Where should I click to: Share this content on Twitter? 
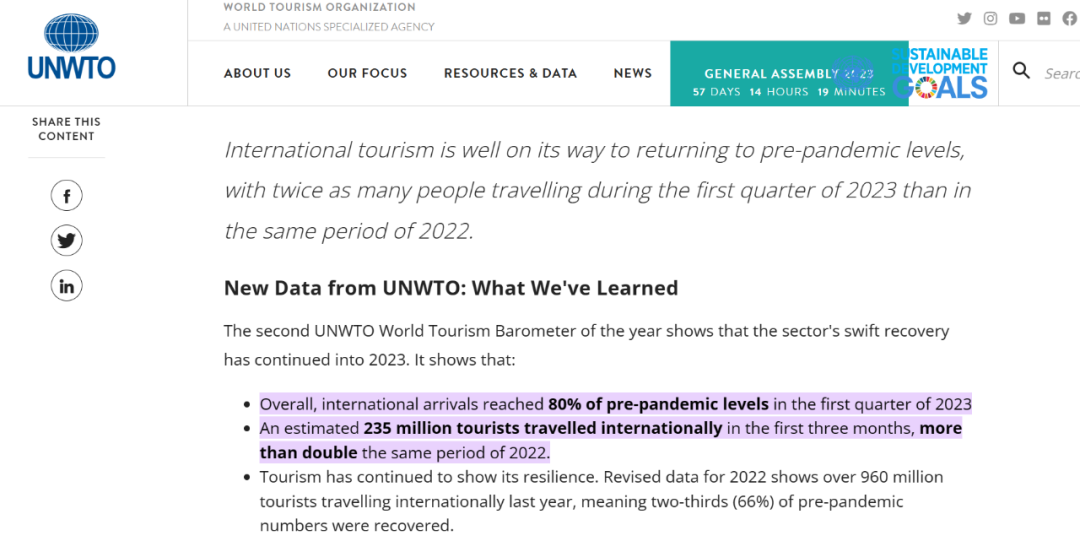(67, 241)
